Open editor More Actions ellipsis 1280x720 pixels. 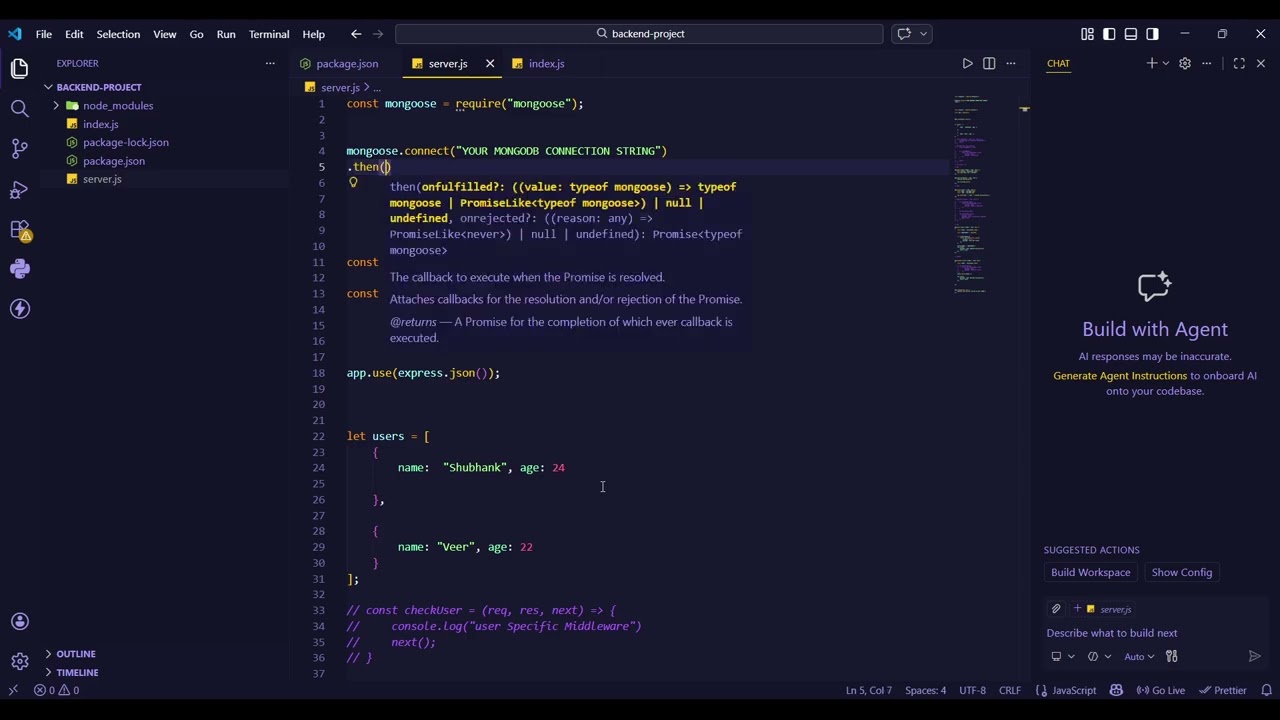(x=1011, y=63)
